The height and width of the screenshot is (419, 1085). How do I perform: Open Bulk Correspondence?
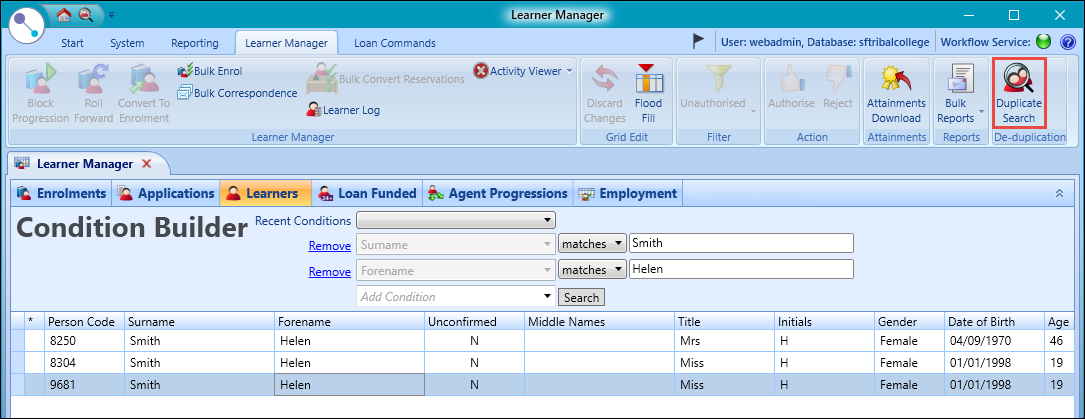click(x=237, y=93)
